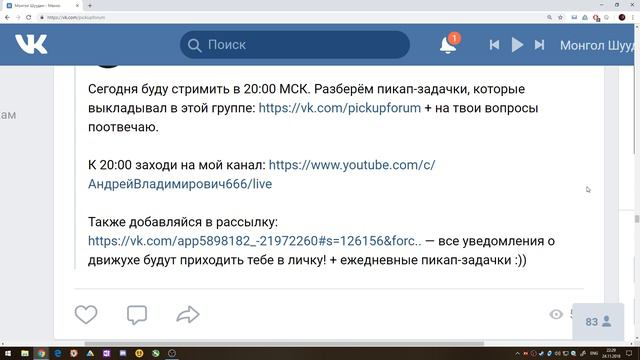This screenshot has height=360, width=640.
Task: Play audio in VK header player
Action: 517,44
